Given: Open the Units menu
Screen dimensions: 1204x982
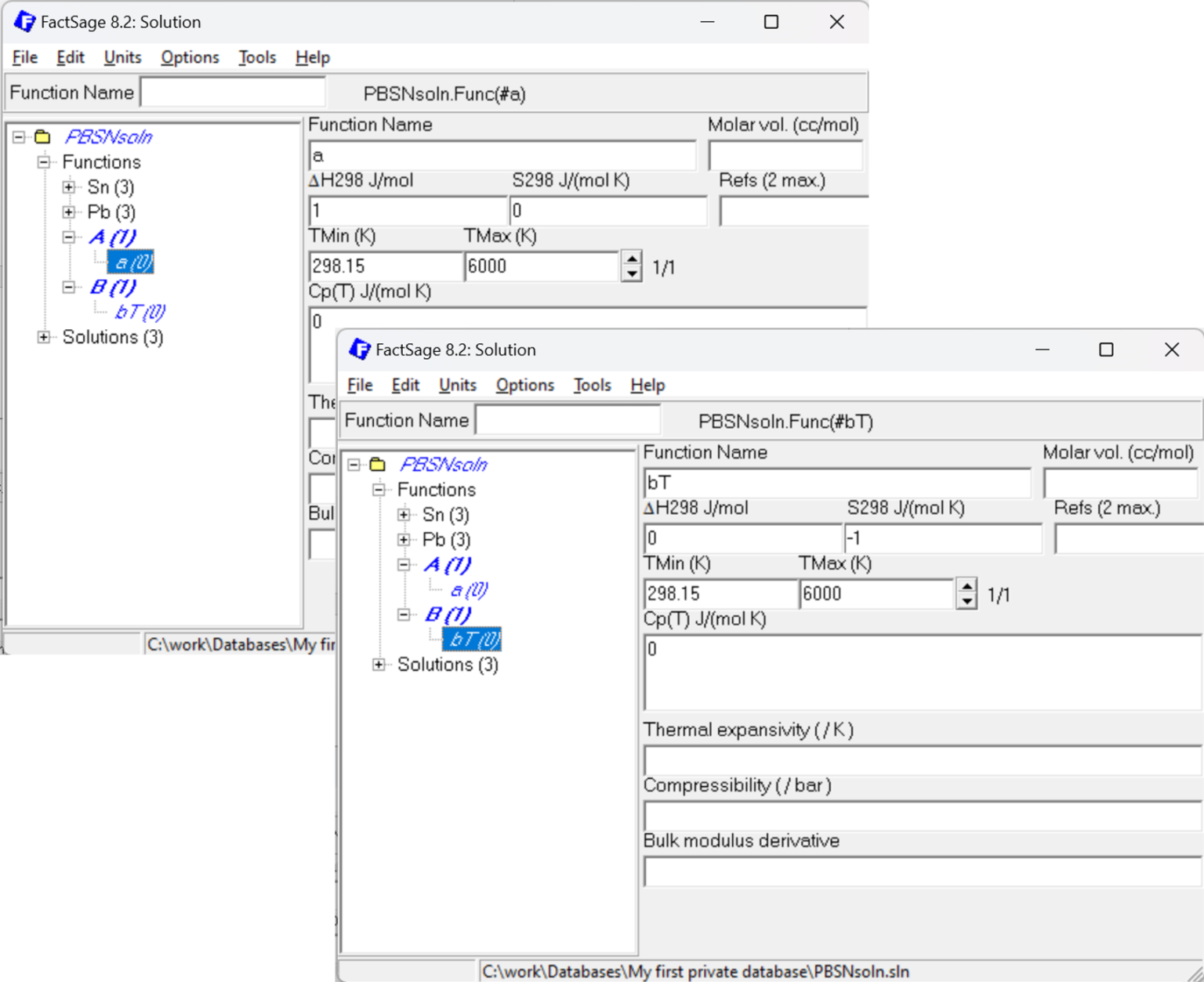Looking at the screenshot, I should (456, 385).
